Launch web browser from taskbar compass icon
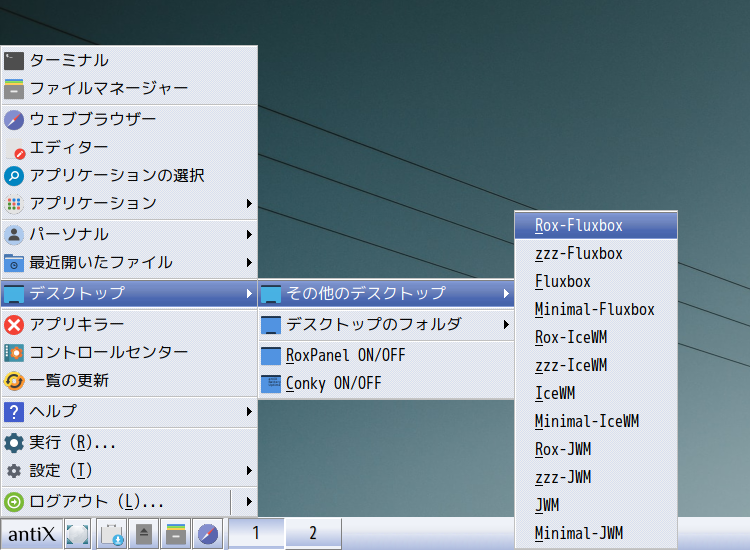 [x=208, y=534]
